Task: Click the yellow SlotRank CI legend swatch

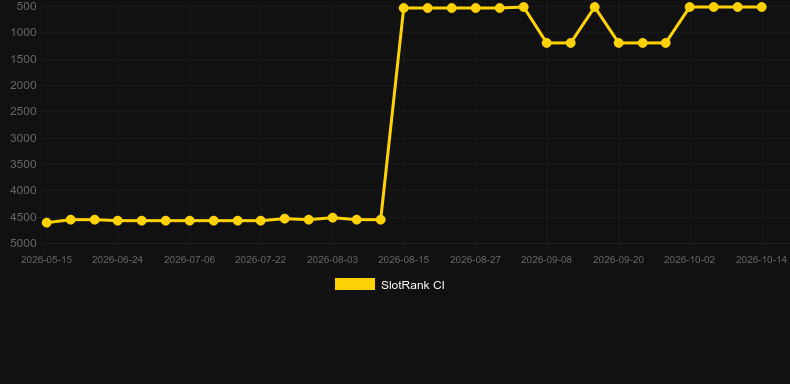Action: (355, 284)
